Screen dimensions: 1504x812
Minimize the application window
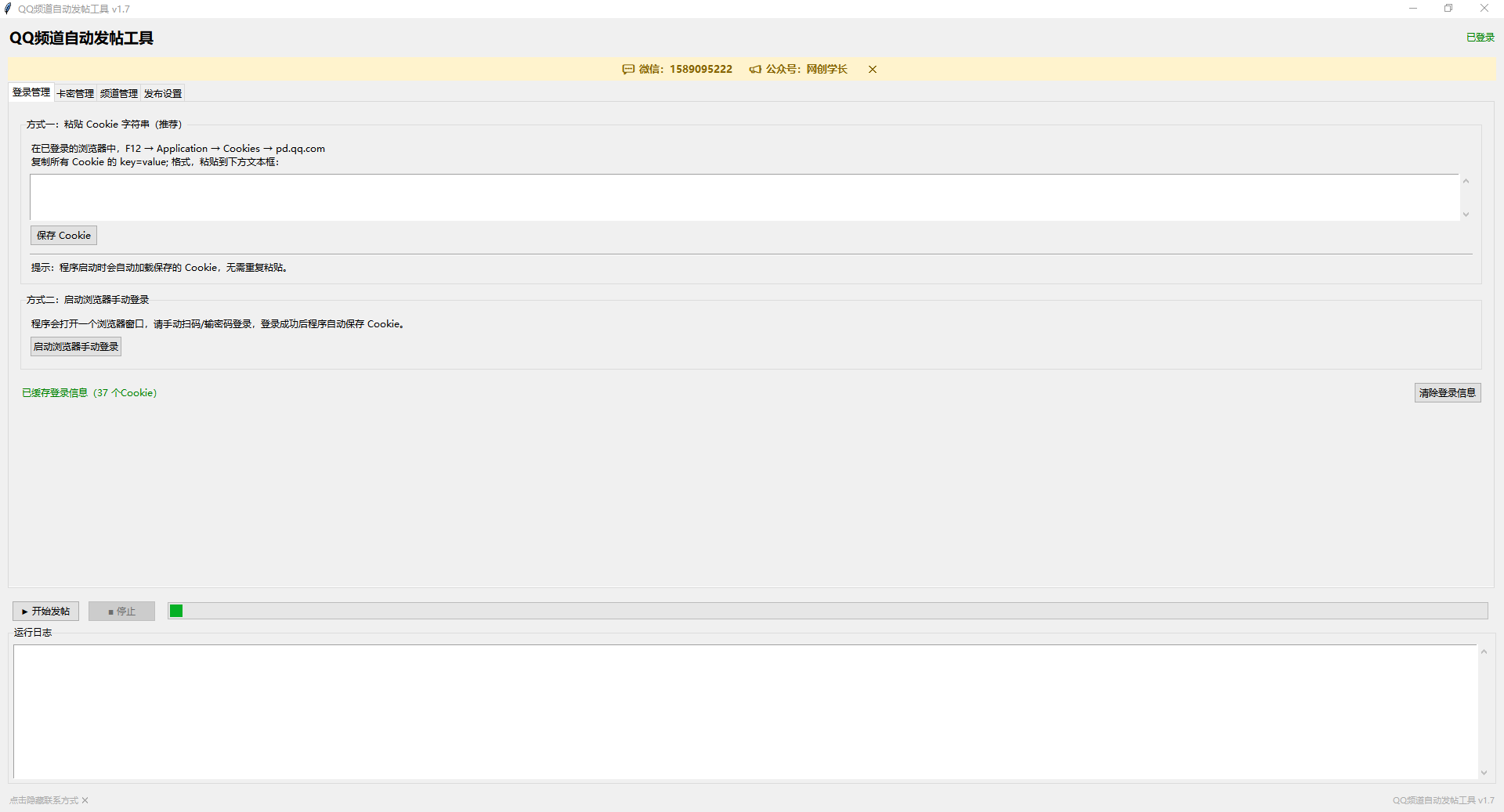point(1413,9)
